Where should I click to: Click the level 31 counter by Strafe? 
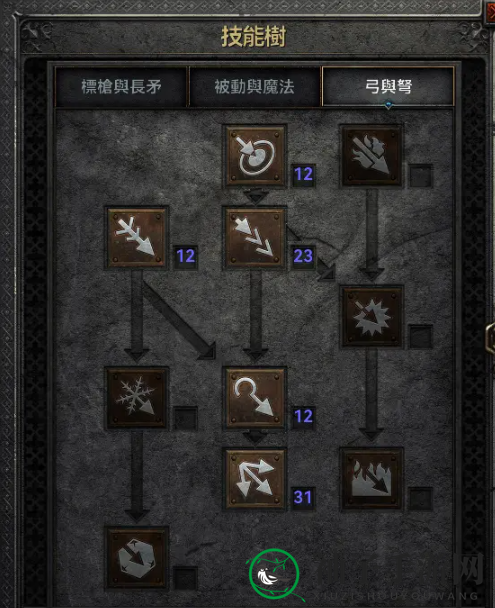(303, 497)
